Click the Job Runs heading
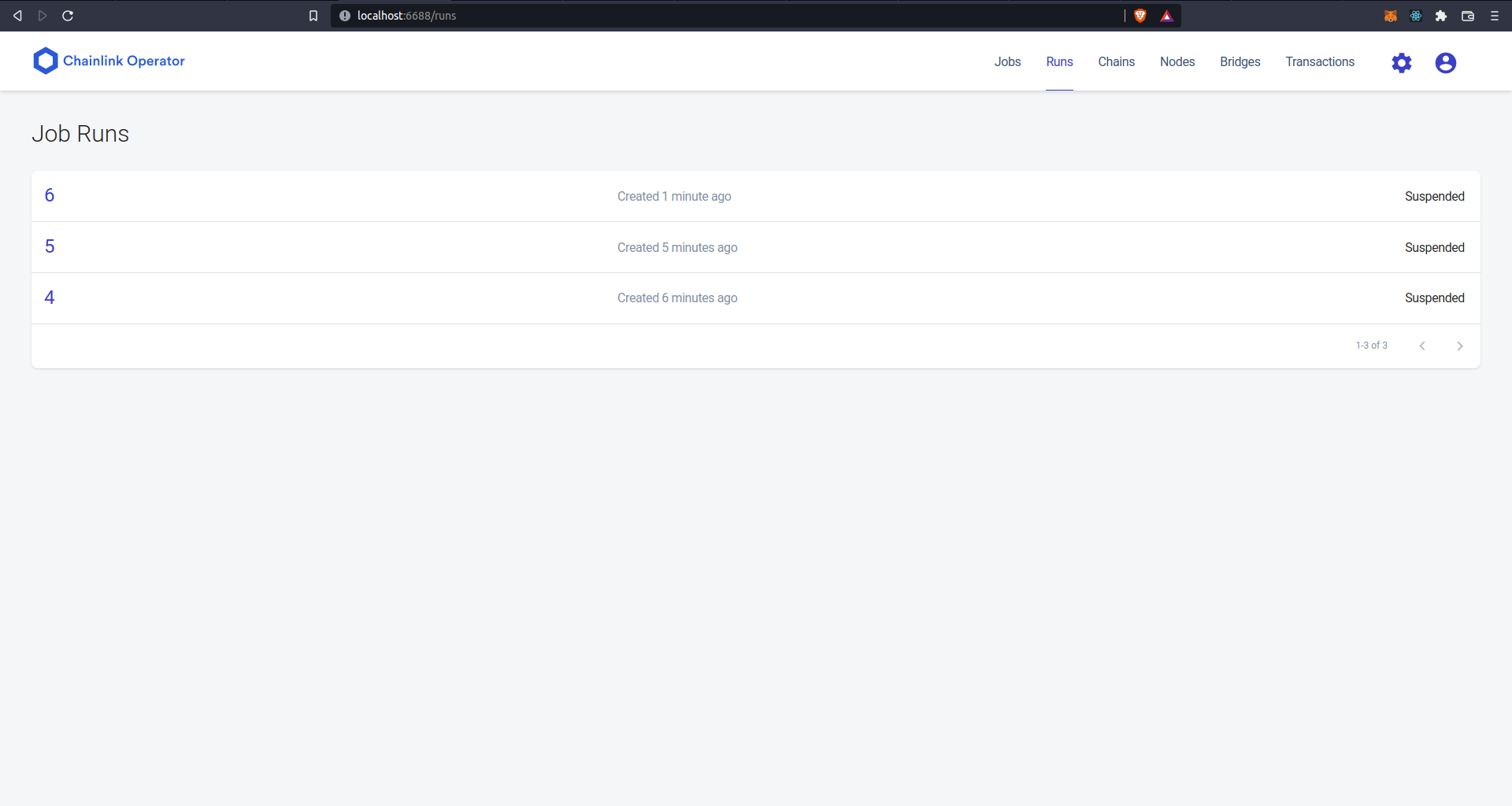The width and height of the screenshot is (1512, 806). 80,134
